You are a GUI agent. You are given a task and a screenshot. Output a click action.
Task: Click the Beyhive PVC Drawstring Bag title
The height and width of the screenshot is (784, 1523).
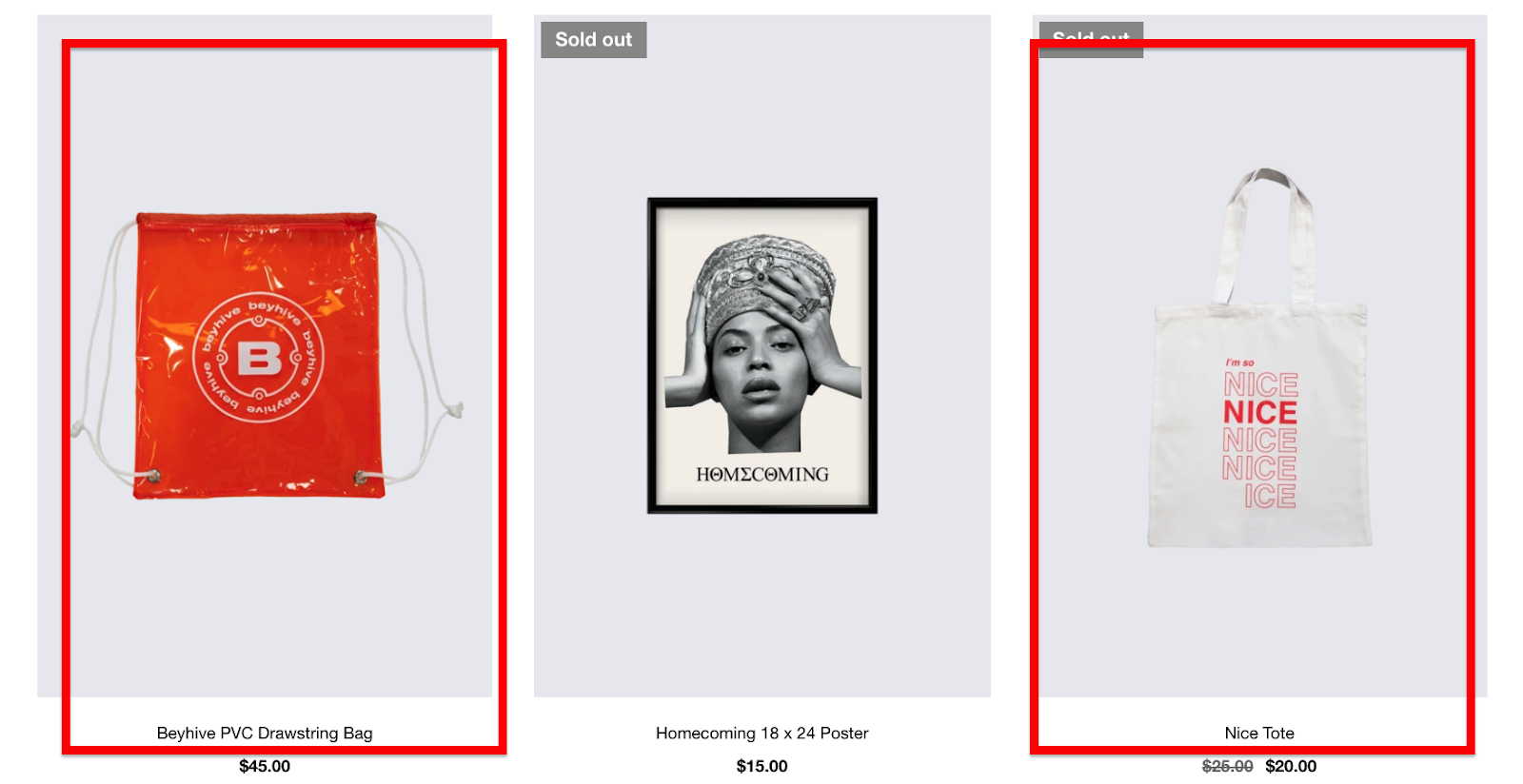(x=265, y=733)
